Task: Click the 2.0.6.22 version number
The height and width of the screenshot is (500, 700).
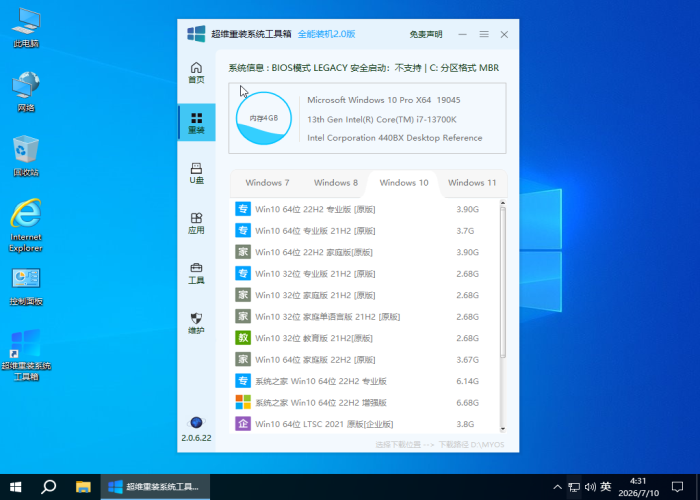Action: (196, 438)
